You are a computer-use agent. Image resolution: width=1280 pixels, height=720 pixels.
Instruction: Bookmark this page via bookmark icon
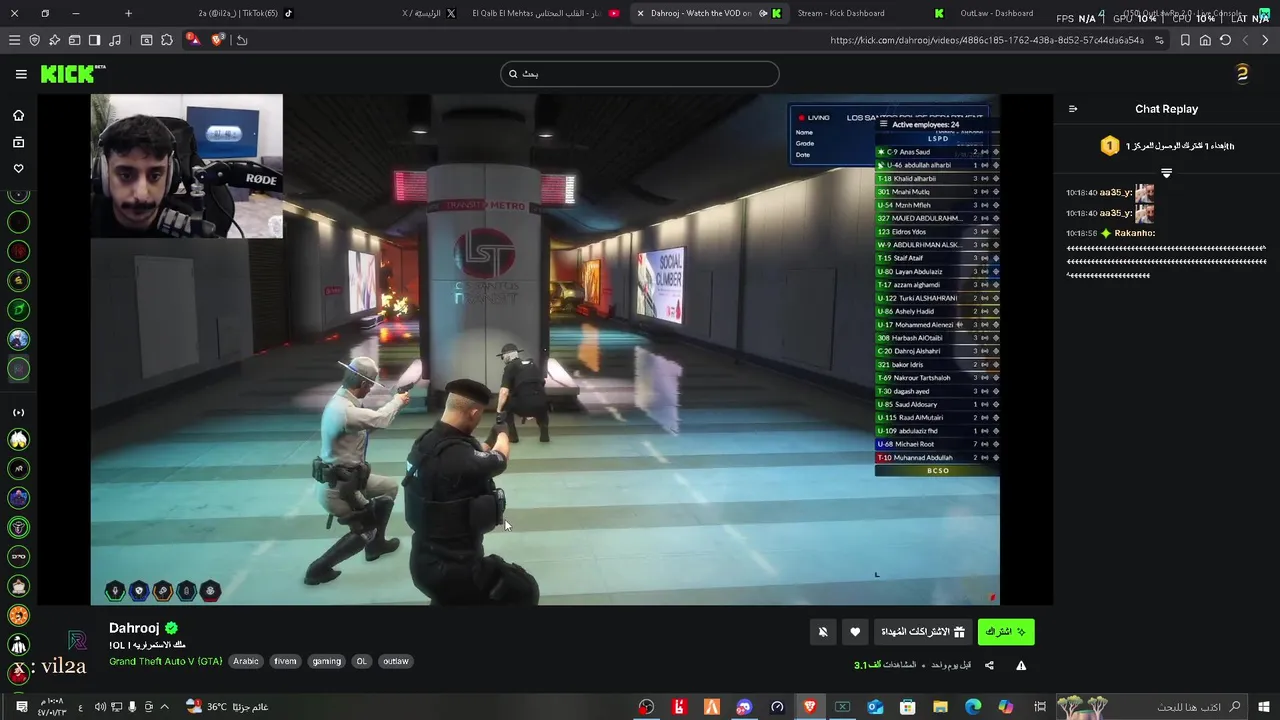click(x=1185, y=40)
